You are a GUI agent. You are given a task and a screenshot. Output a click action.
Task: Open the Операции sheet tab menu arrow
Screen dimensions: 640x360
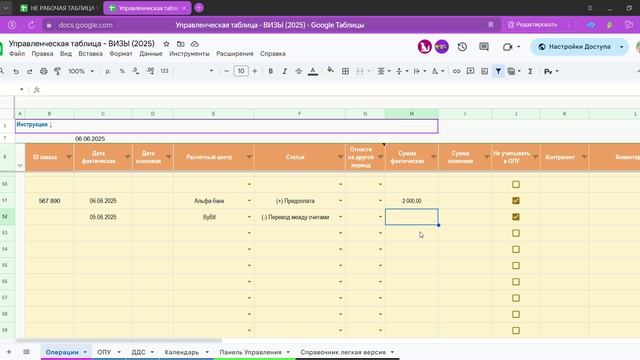click(85, 352)
